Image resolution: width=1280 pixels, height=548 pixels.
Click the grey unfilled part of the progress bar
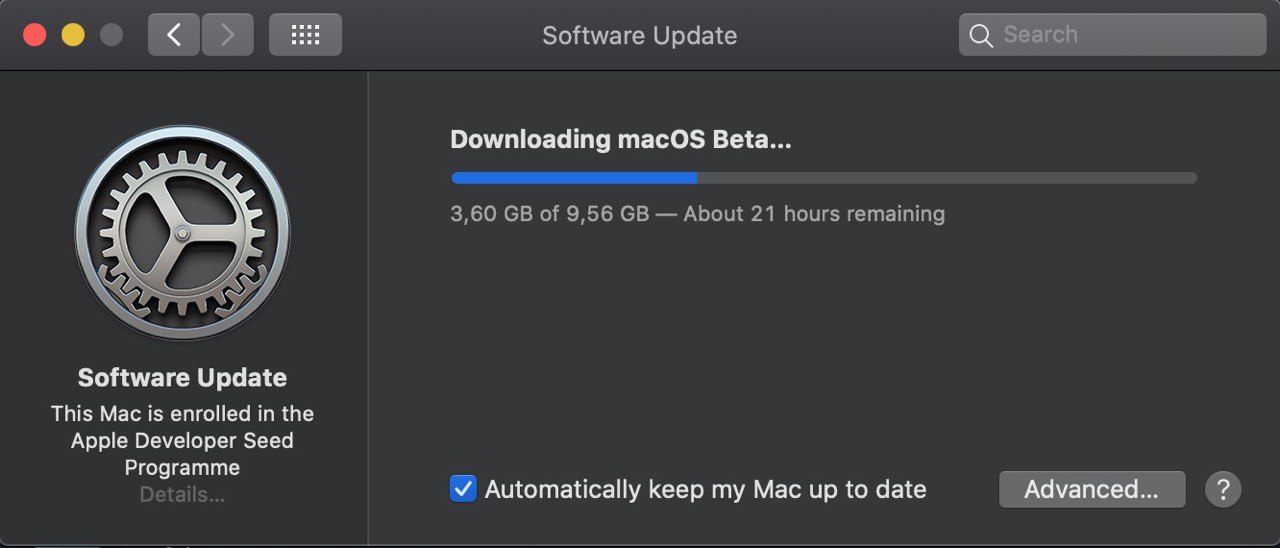point(946,178)
